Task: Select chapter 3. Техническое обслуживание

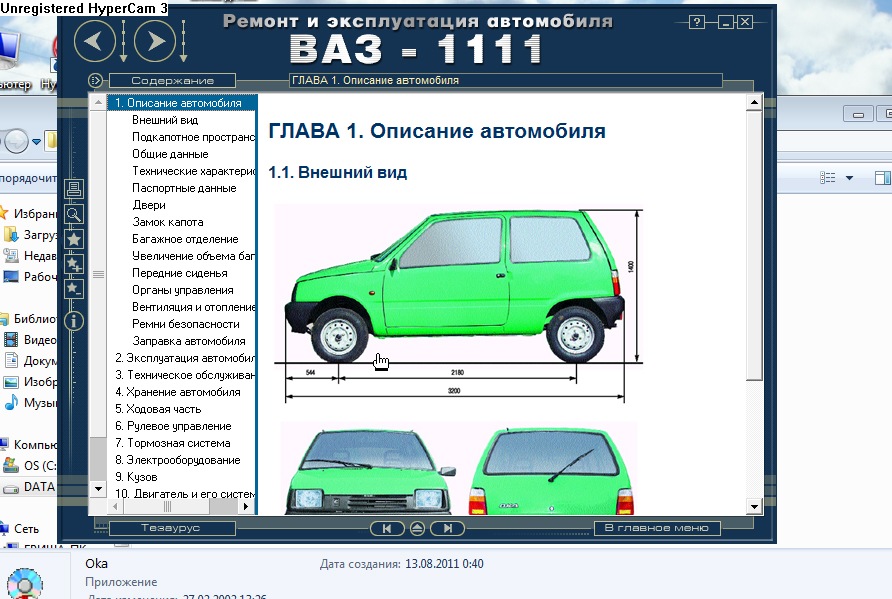Action: click(x=185, y=375)
